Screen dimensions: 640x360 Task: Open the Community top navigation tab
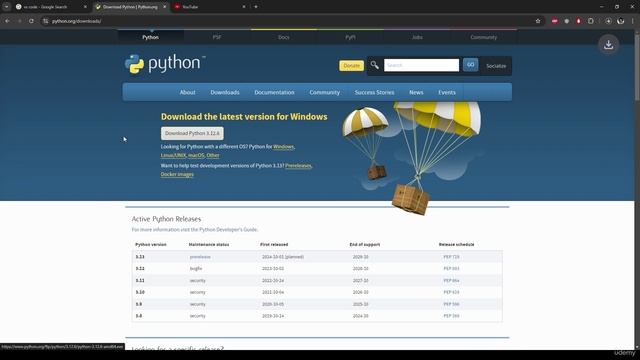click(x=484, y=37)
